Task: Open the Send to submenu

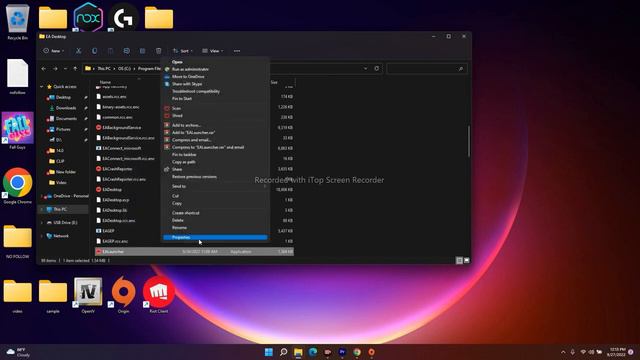Action: click(215, 186)
